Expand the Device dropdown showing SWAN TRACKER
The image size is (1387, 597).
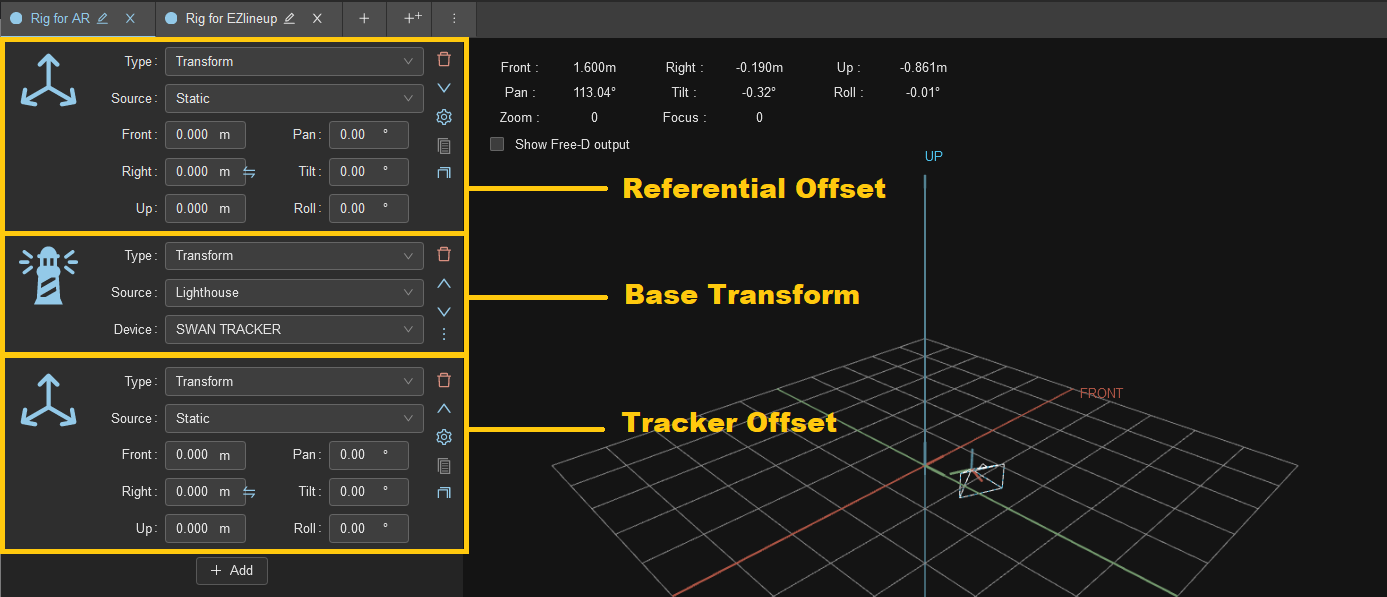tap(294, 330)
